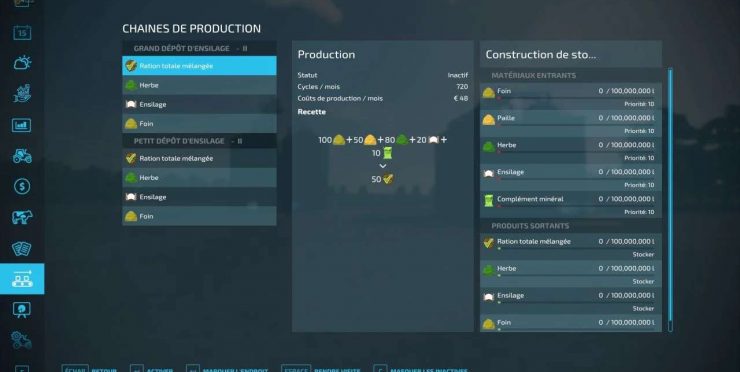Open the tutorial presentation board sidebar icon

tap(22, 310)
